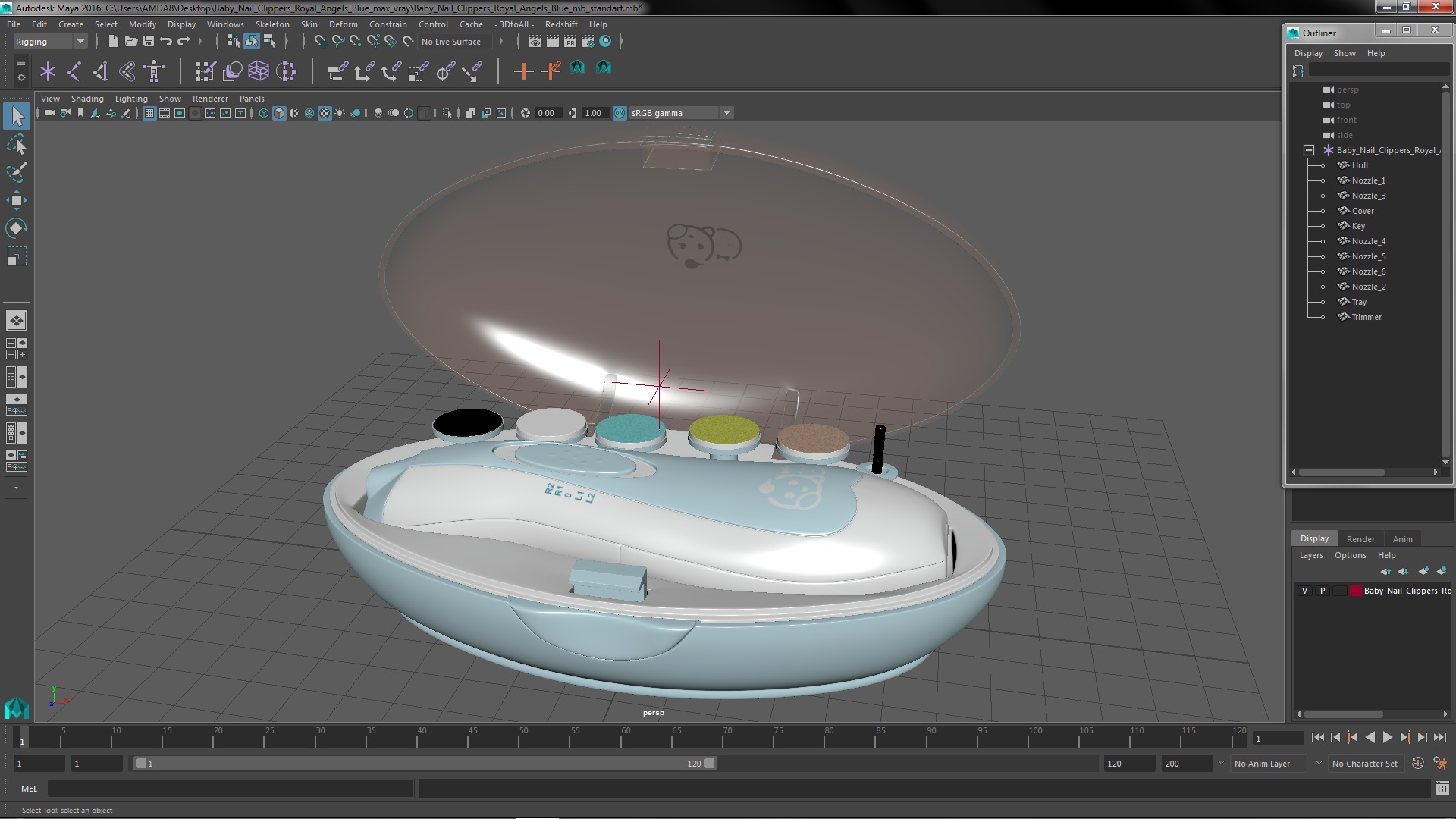Click the Go to end button
This screenshot has height=819, width=1456.
[1439, 737]
